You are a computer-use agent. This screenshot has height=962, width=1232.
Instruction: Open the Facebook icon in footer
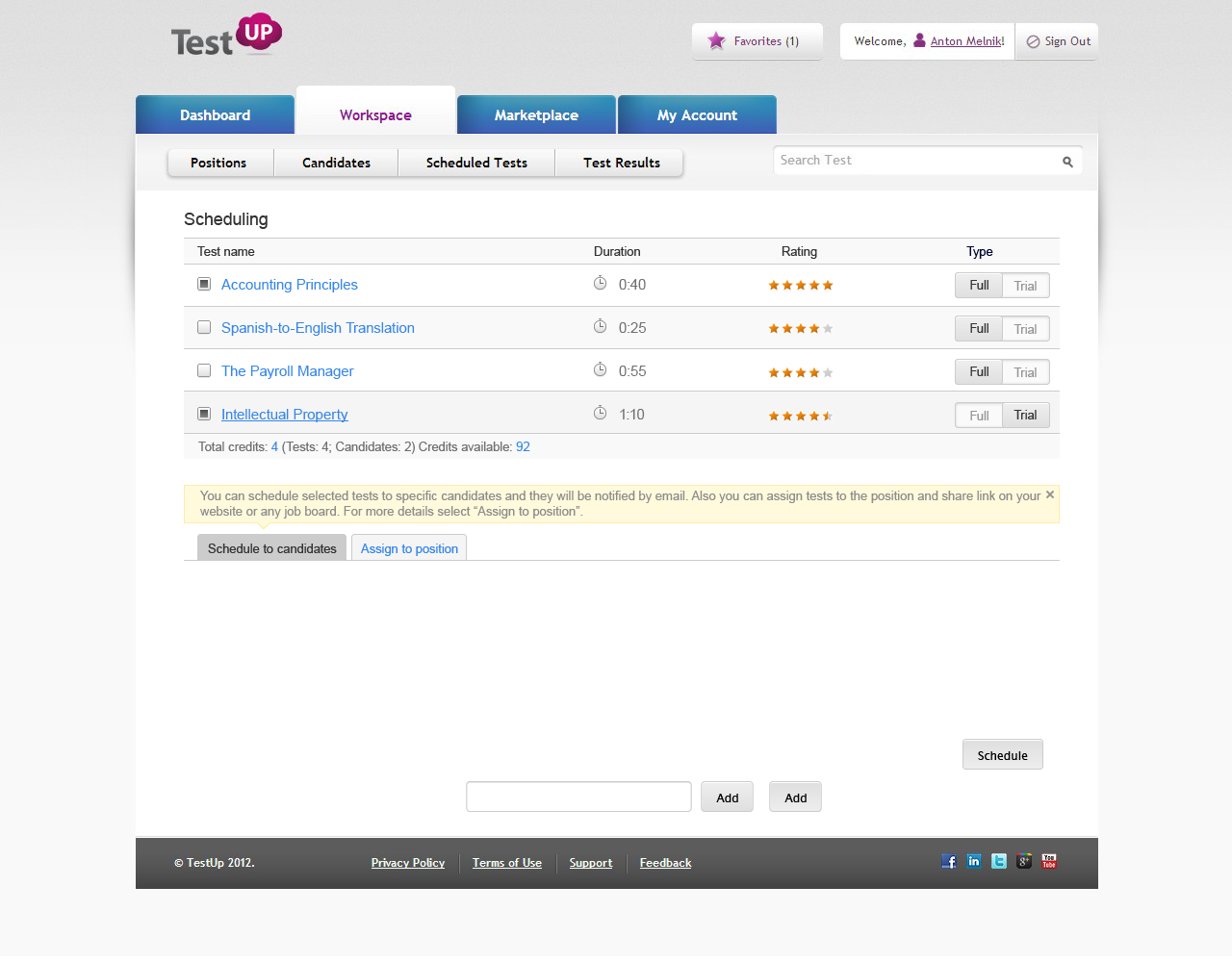tap(949, 861)
